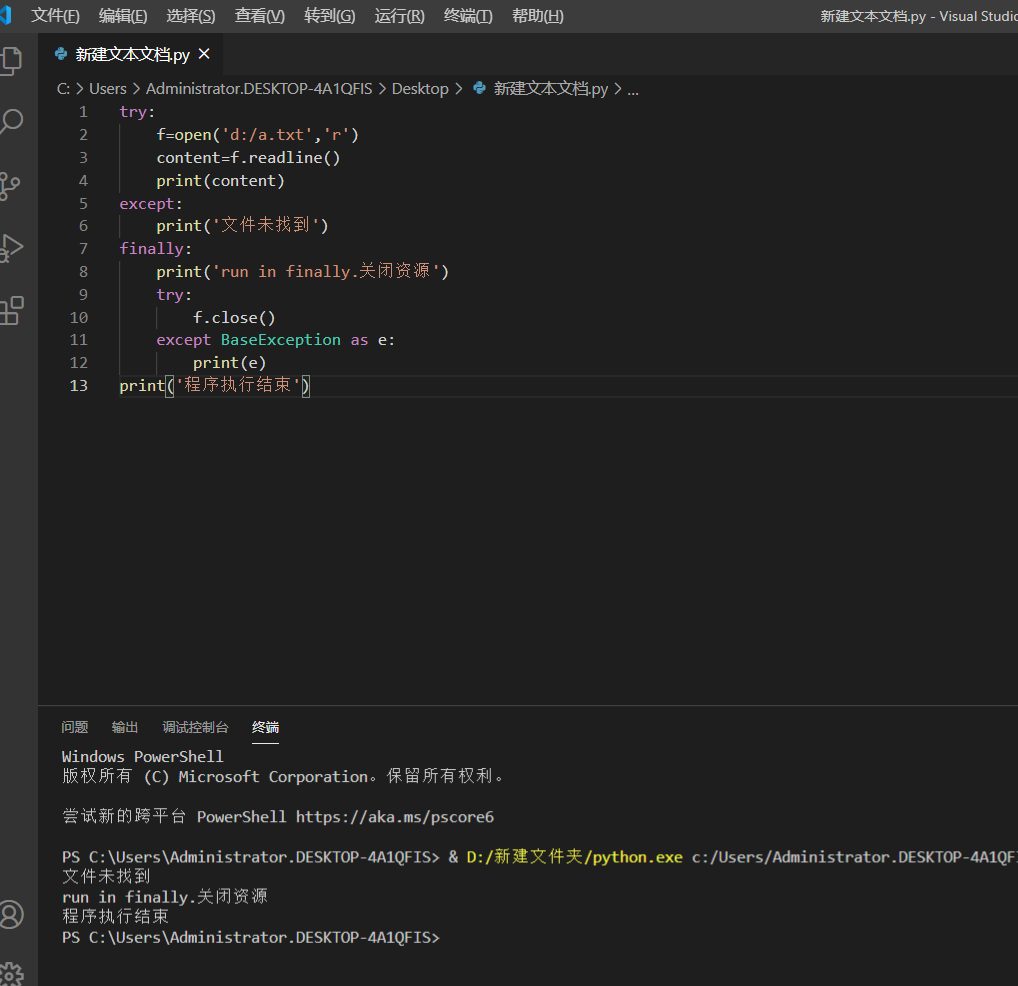Screen dimensions: 1018x986
Task: Open Run and Debug view
Action: [11, 247]
